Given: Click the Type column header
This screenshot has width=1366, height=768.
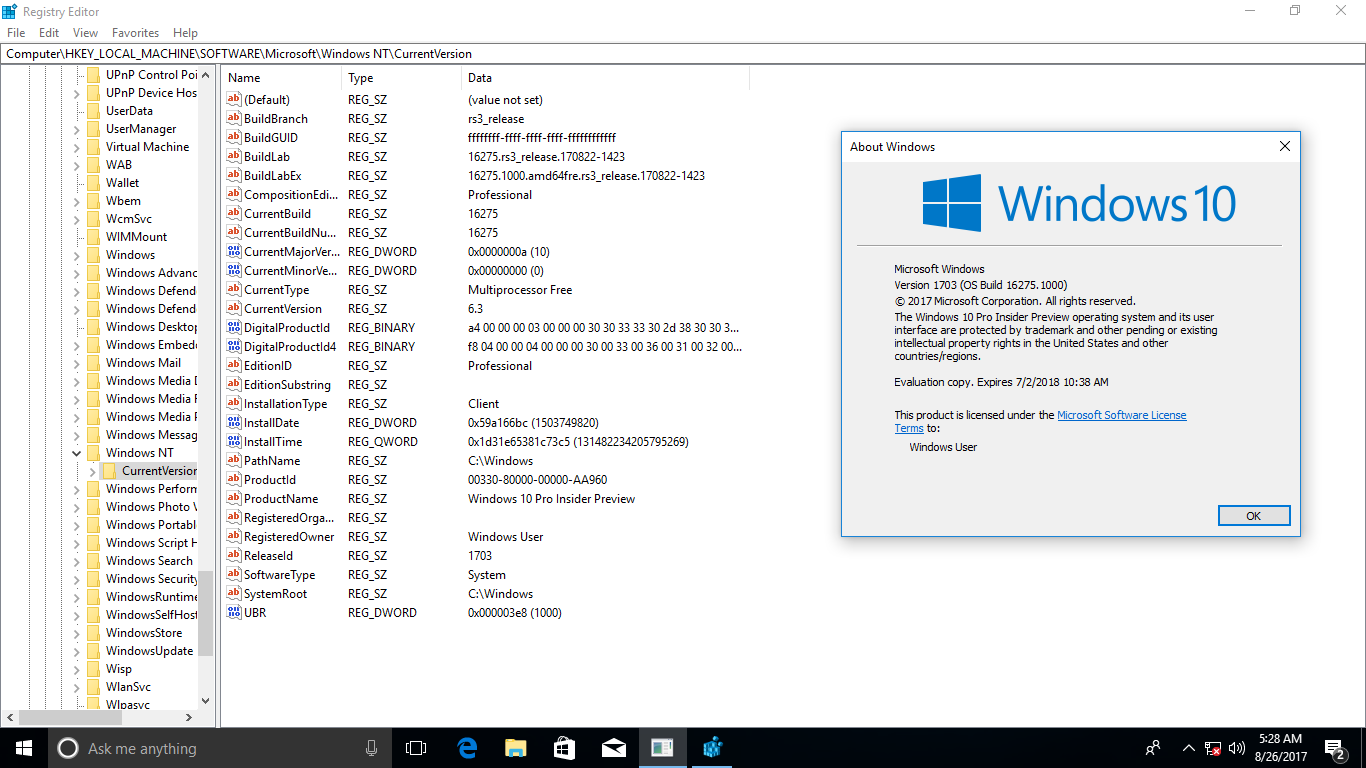Looking at the screenshot, I should click(401, 78).
